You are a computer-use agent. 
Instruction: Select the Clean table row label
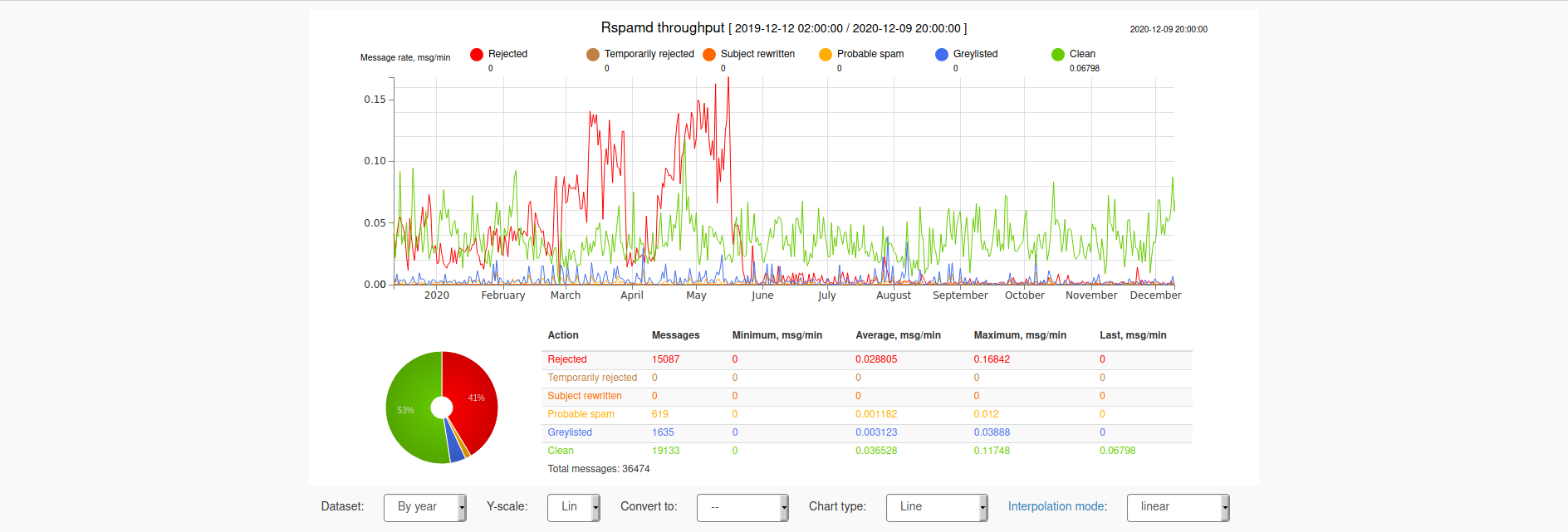561,451
